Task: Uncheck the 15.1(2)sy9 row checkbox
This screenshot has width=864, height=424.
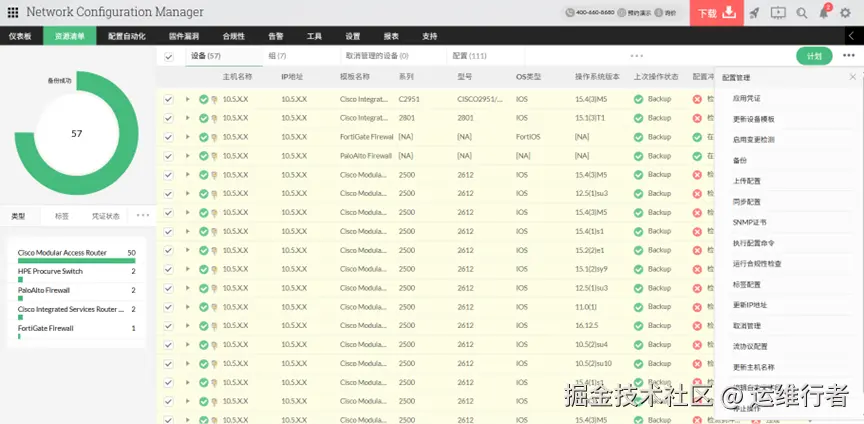Action: (x=169, y=269)
